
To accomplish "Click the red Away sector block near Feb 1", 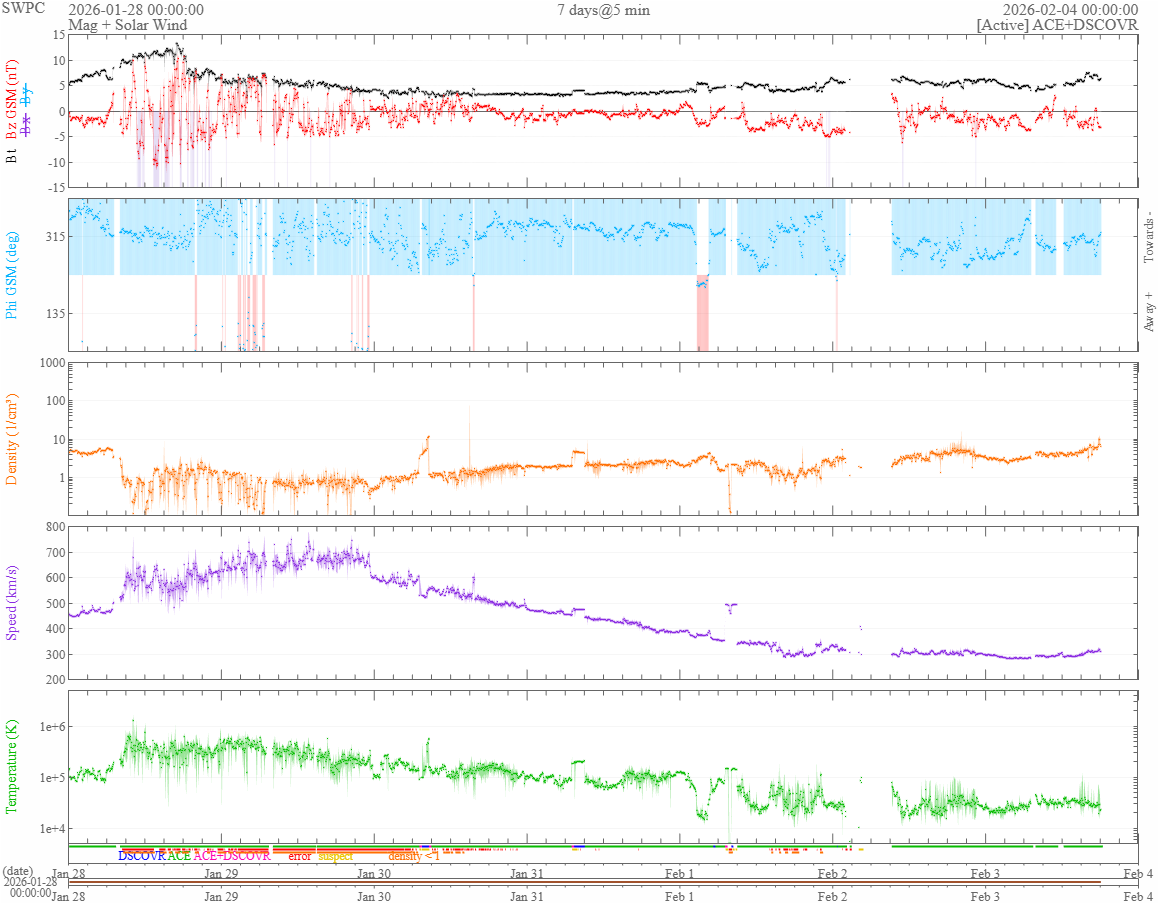I will 702,313.
